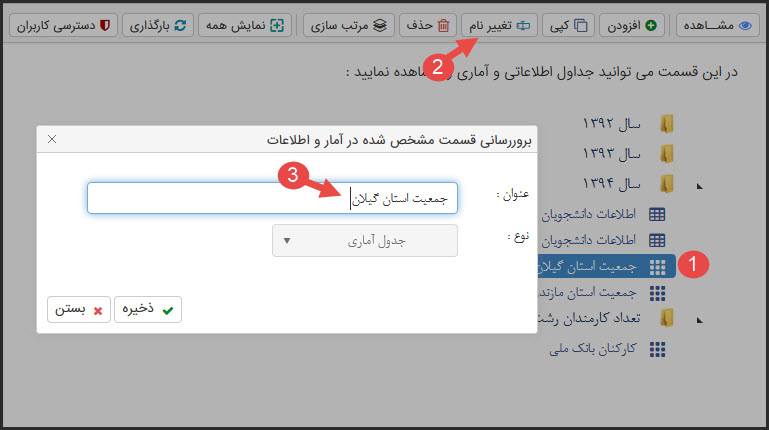Image resolution: width=769 pixels, height=430 pixels.
Task: Open the نوع type dropdown (جدول آماری)
Action: pyautogui.click(x=364, y=240)
